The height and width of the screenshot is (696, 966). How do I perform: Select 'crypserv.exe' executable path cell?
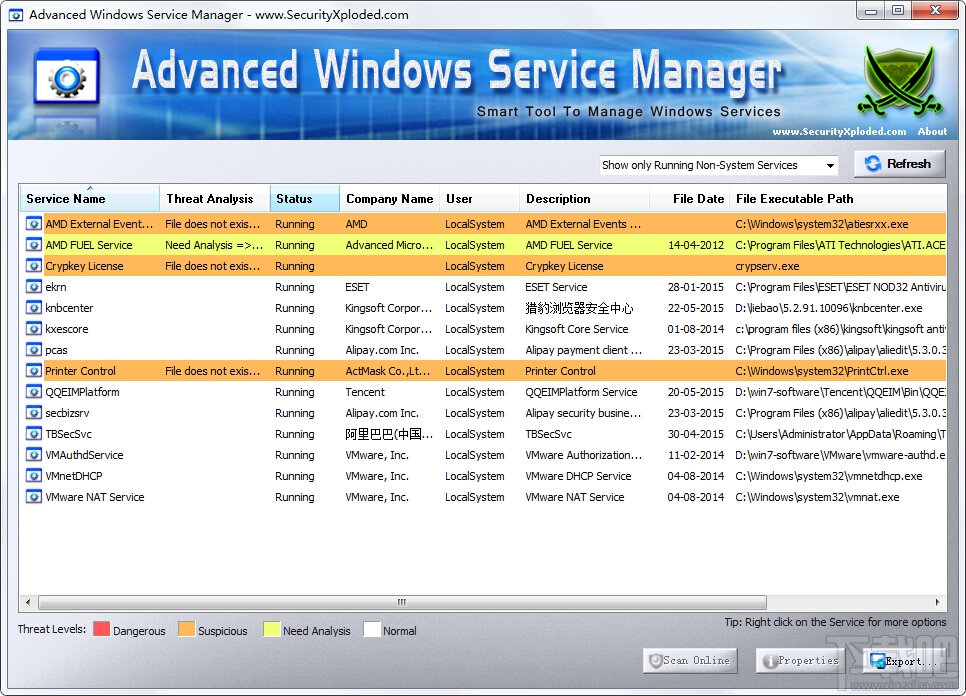click(767, 266)
